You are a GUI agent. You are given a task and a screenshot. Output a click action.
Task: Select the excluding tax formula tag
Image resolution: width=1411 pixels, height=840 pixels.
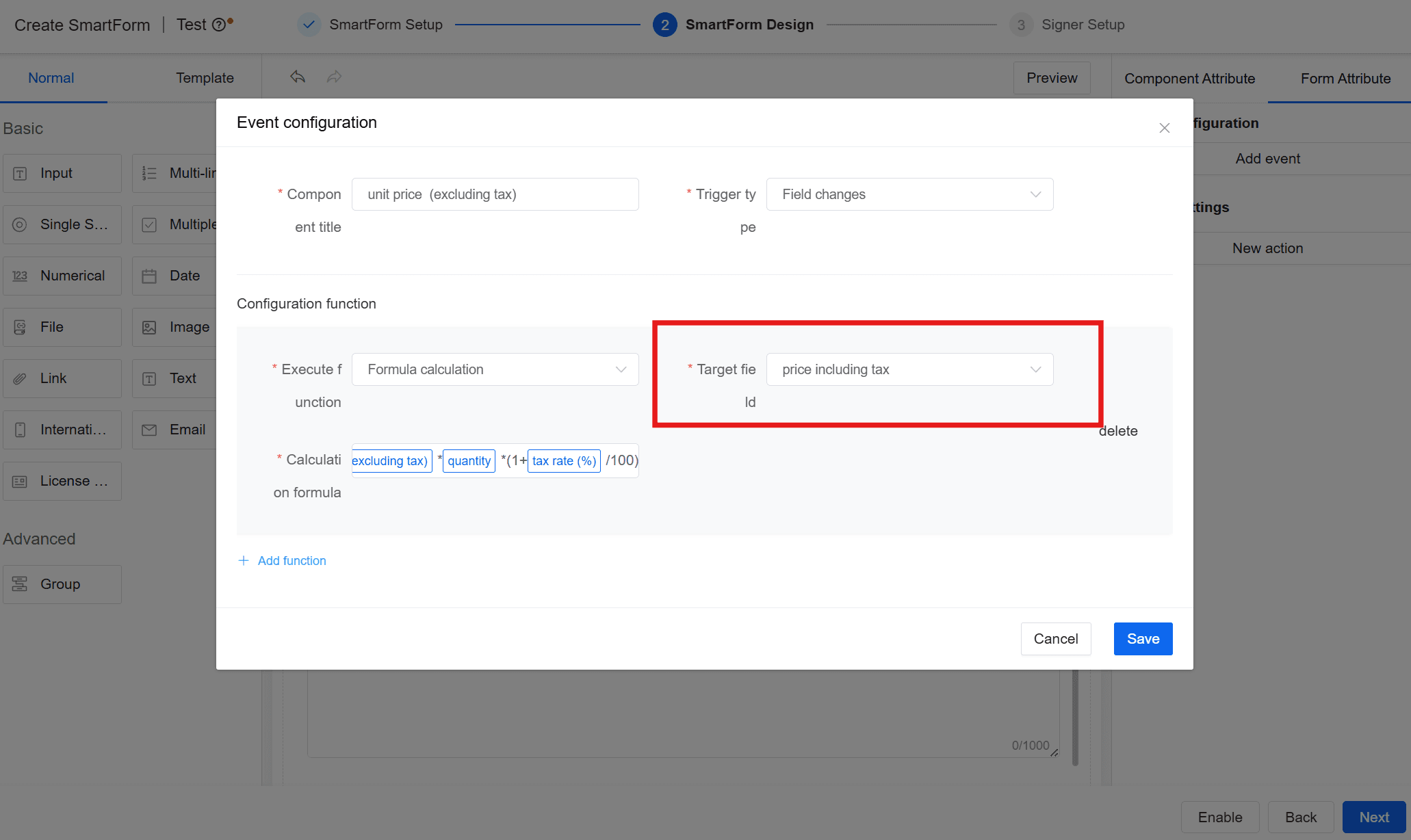[x=392, y=461]
